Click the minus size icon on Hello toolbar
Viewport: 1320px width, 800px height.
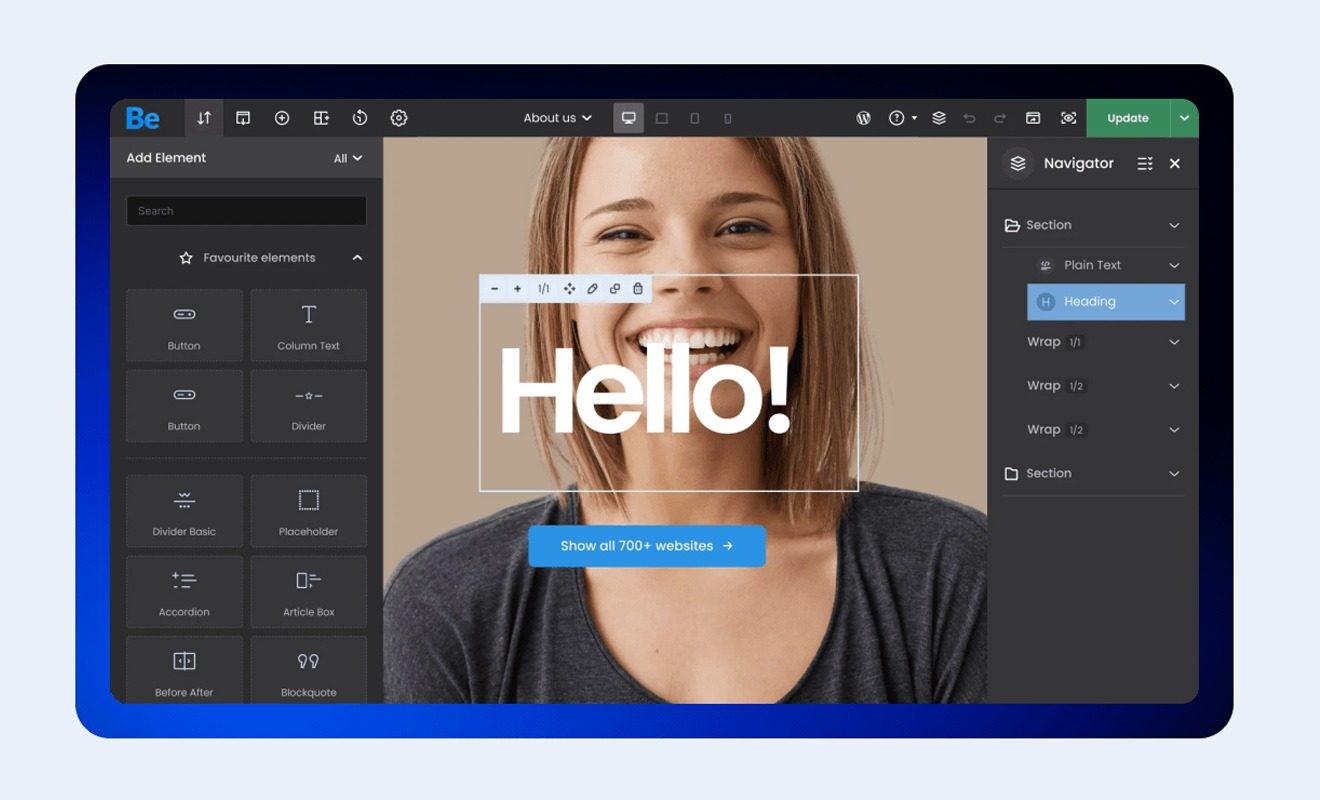tap(494, 289)
